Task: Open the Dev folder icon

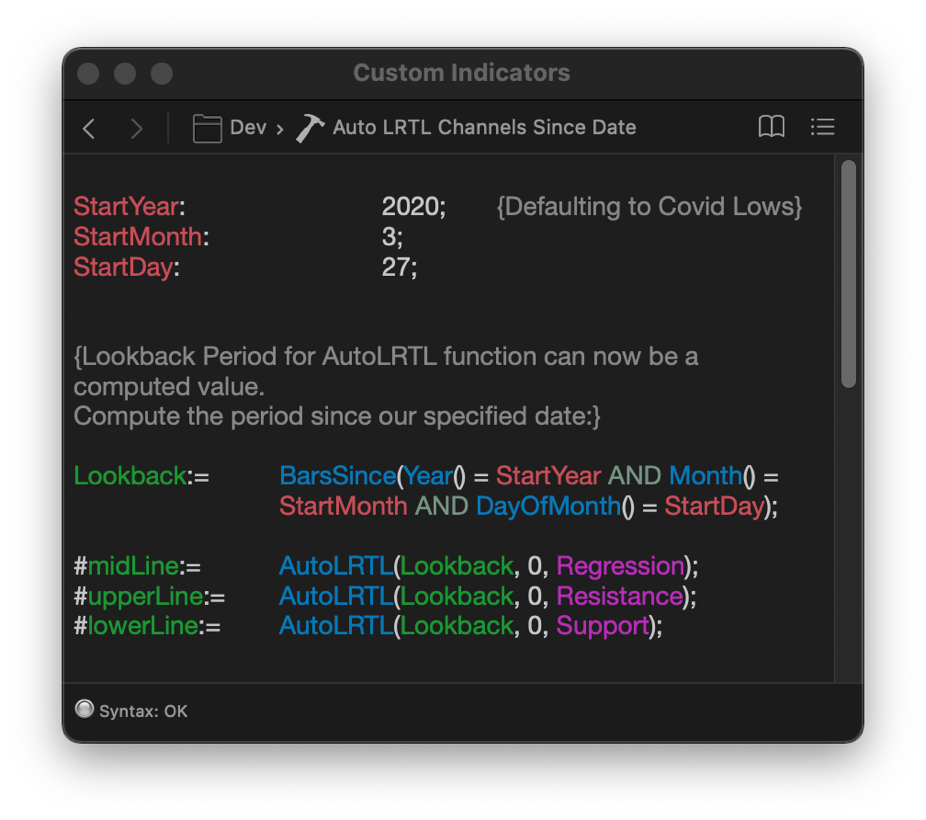Action: click(207, 128)
